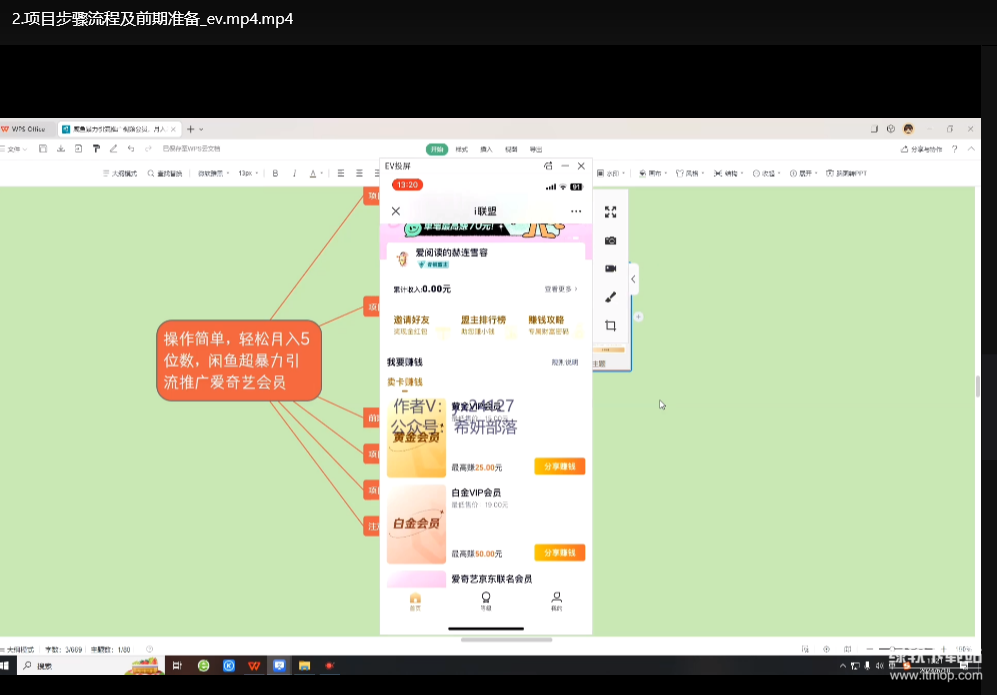Click the save icon in WPS toolbar

coord(43,149)
